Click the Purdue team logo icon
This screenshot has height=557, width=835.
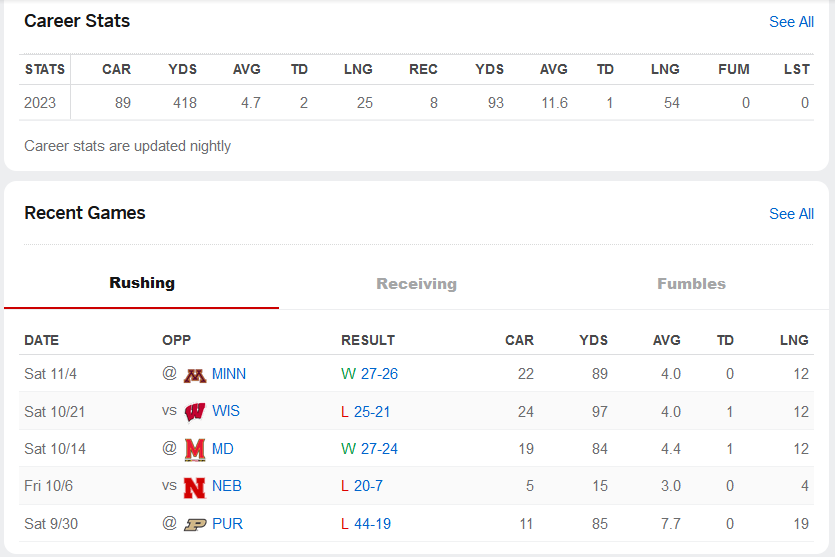(x=195, y=524)
